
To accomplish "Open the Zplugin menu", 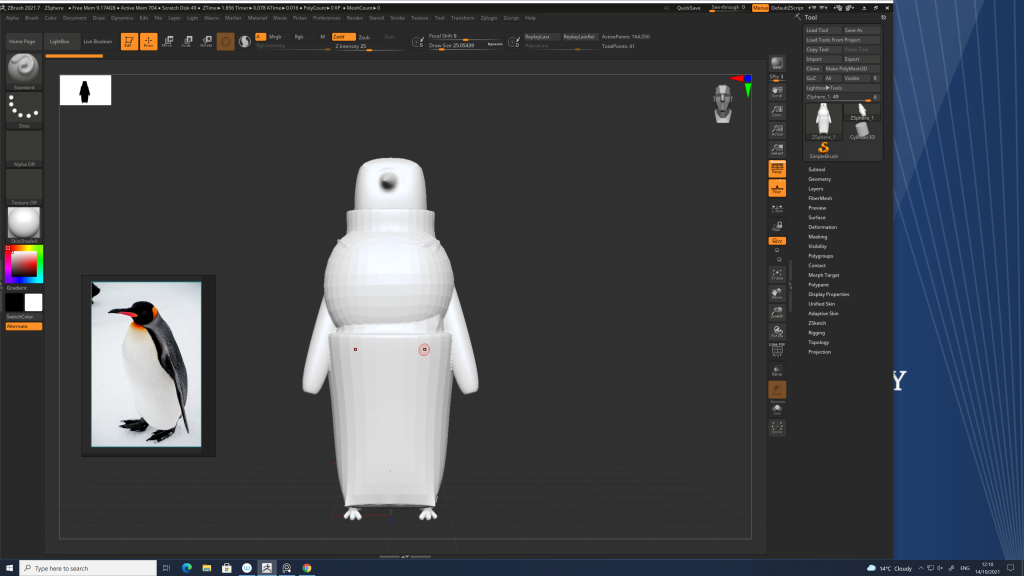I will click(488, 18).
